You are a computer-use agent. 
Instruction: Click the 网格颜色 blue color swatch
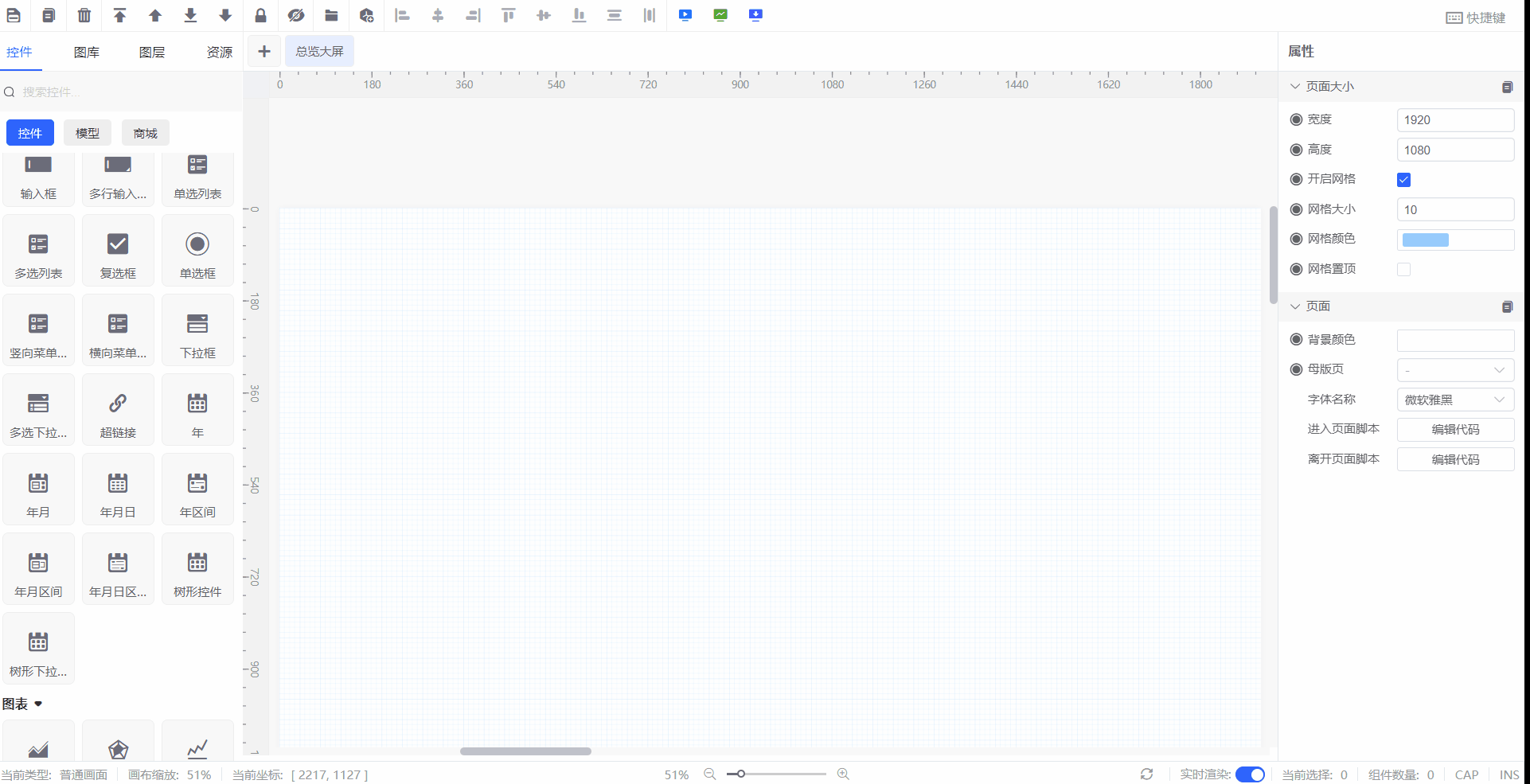[x=1426, y=240]
